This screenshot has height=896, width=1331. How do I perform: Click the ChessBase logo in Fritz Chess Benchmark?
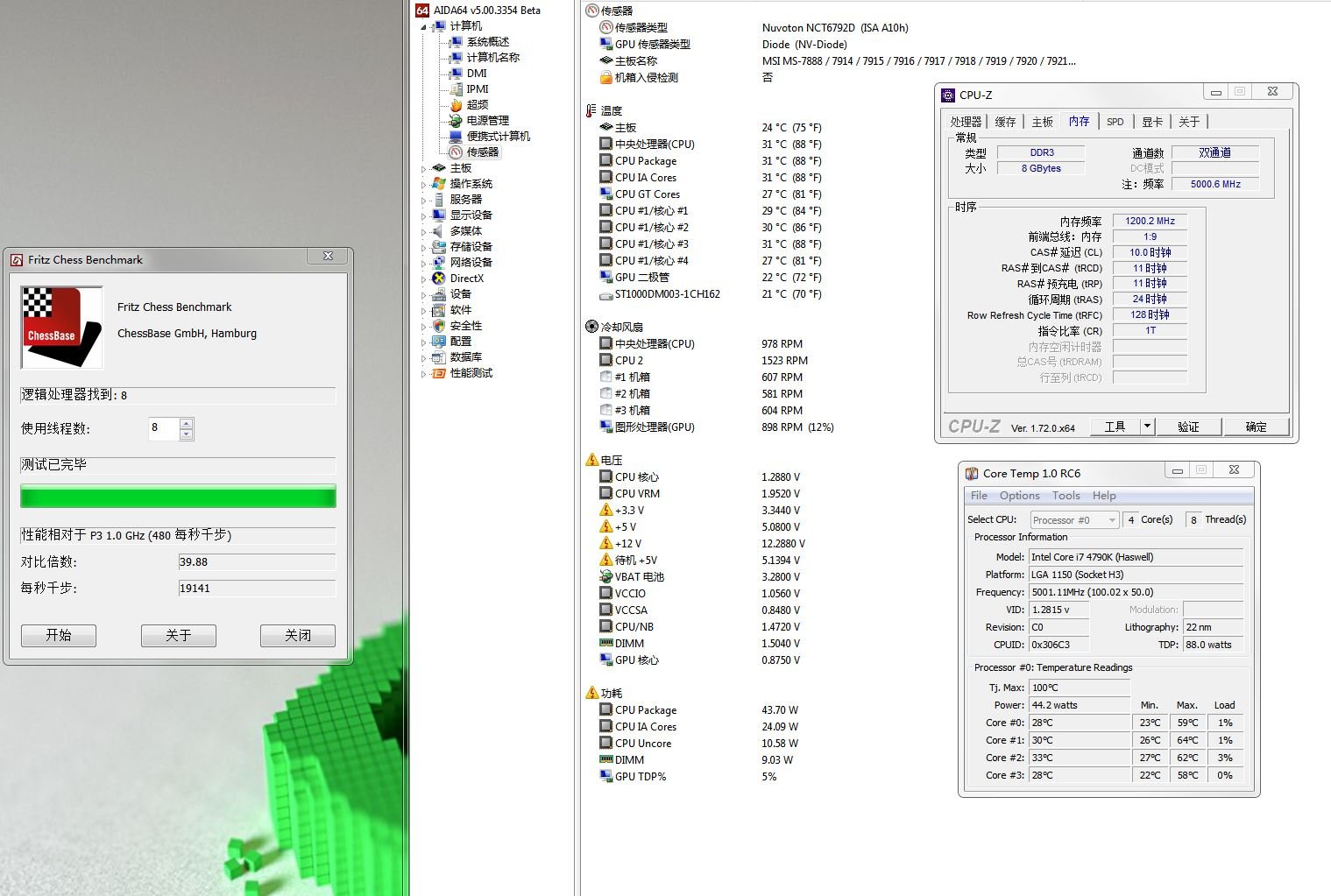coord(61,327)
